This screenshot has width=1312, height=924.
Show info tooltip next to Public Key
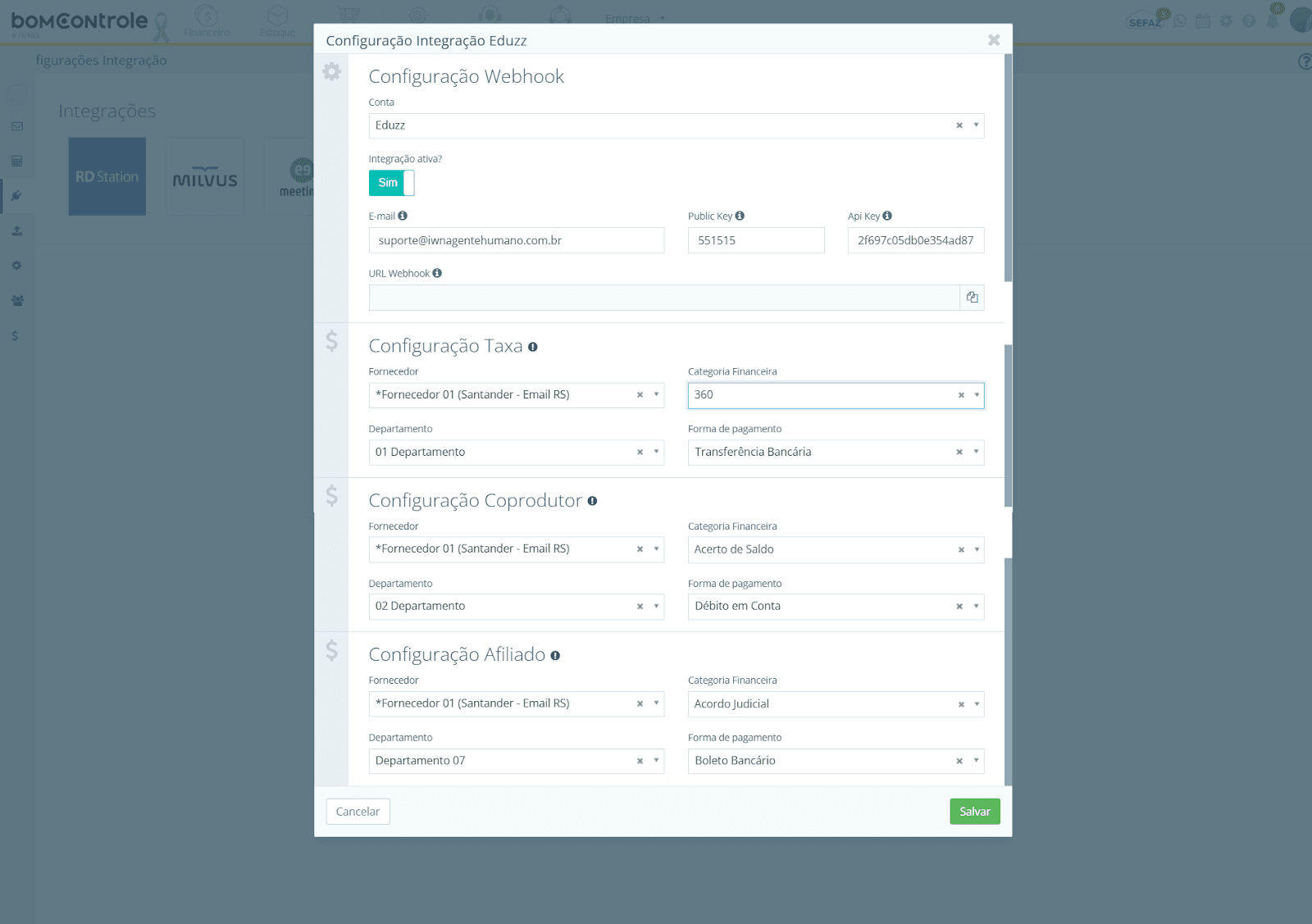740,216
